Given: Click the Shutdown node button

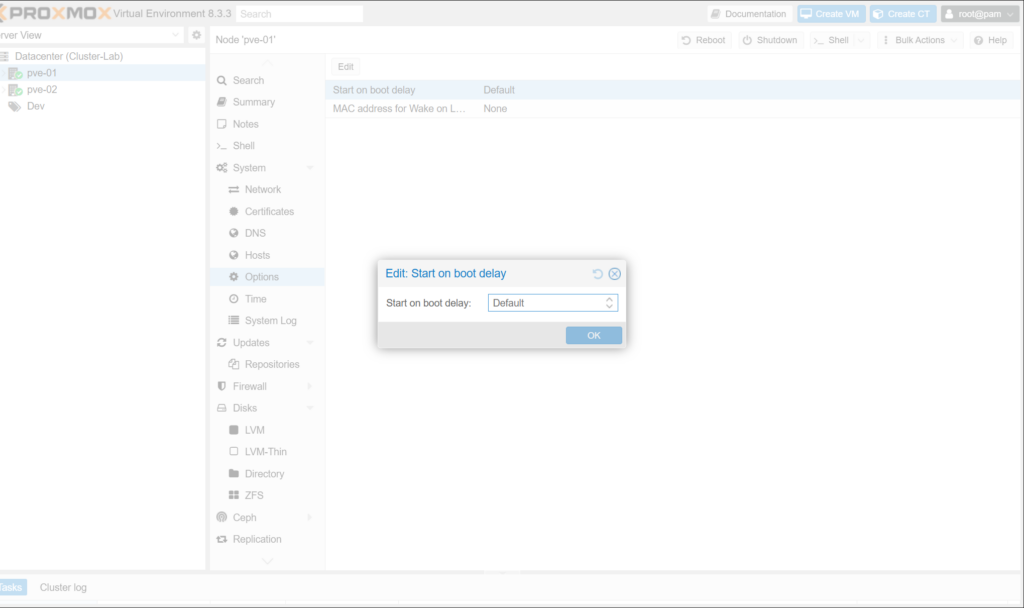Looking at the screenshot, I should 769,40.
